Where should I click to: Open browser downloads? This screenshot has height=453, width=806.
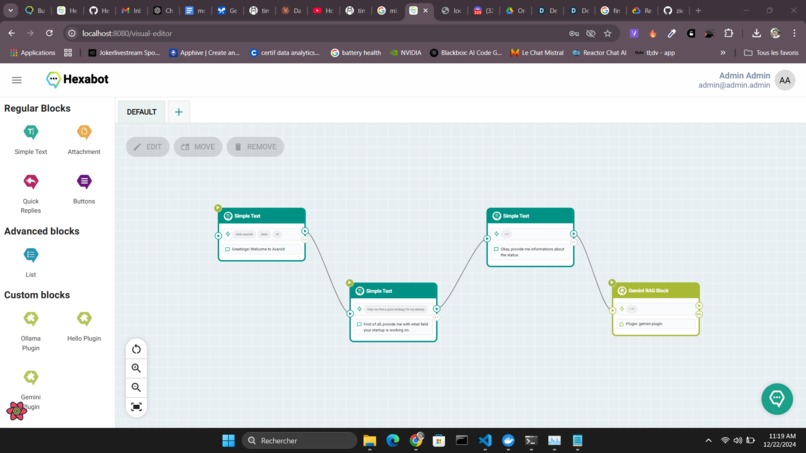pyautogui.click(x=756, y=33)
